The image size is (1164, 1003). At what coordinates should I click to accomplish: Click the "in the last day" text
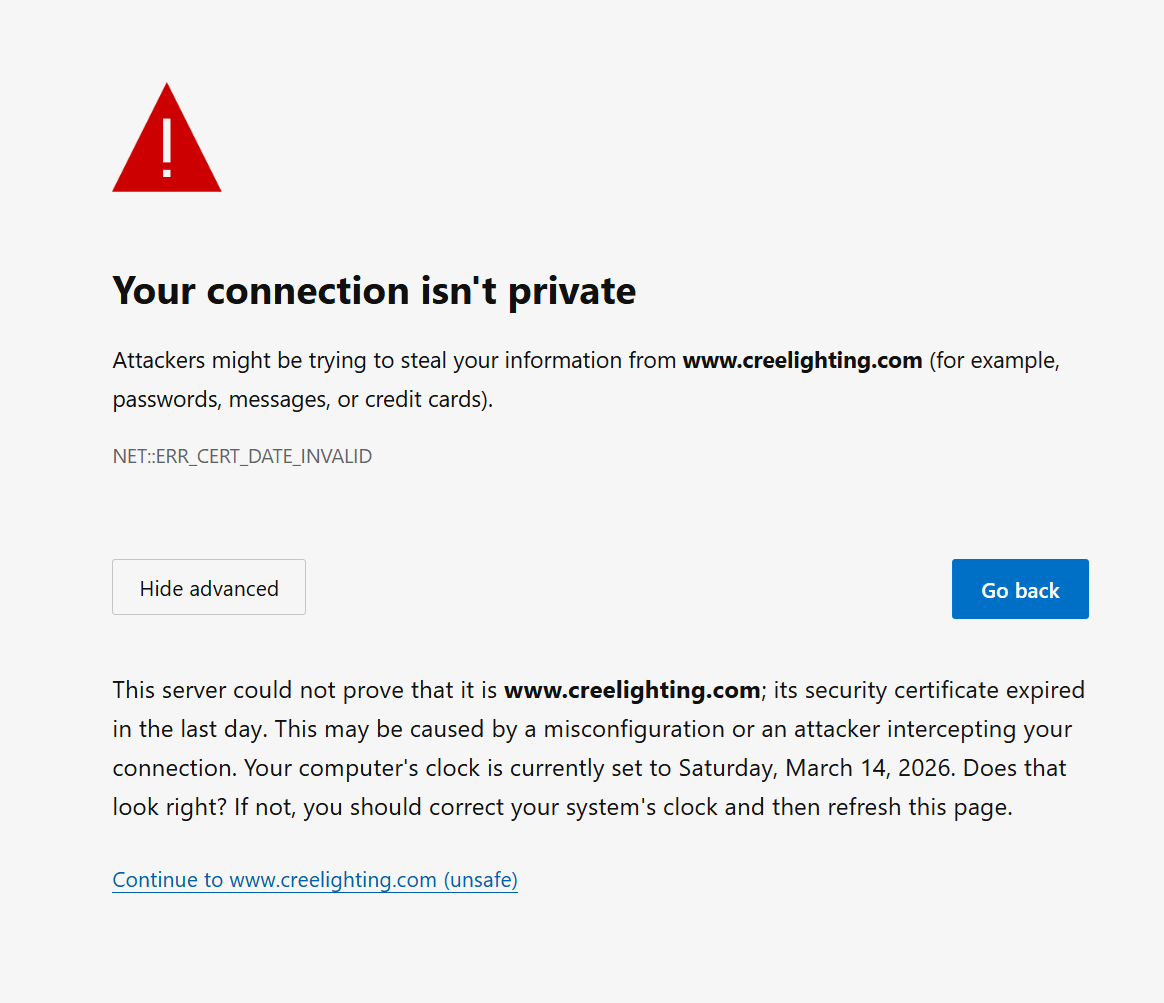pos(188,729)
